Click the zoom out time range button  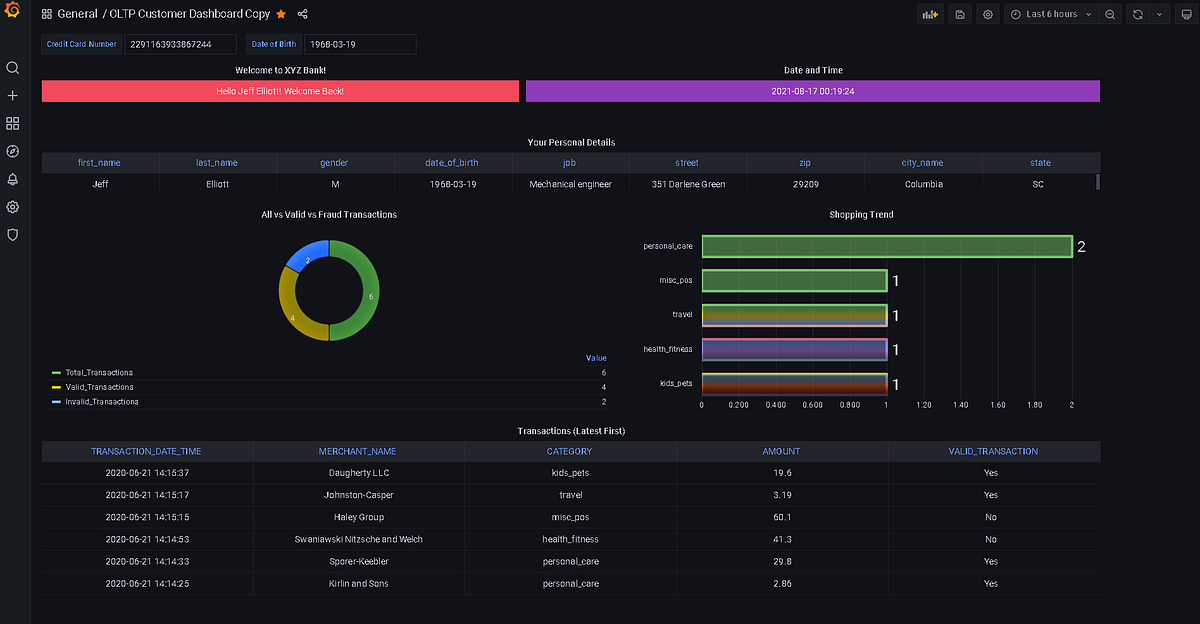coord(1110,14)
